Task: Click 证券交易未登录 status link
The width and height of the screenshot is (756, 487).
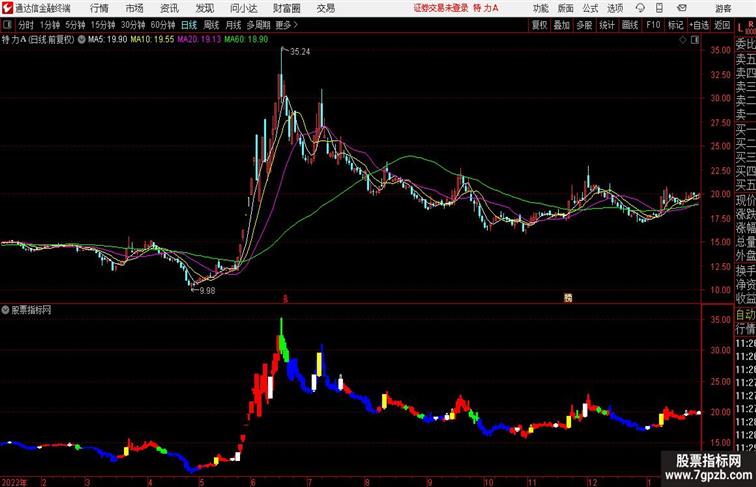Action: pos(441,8)
